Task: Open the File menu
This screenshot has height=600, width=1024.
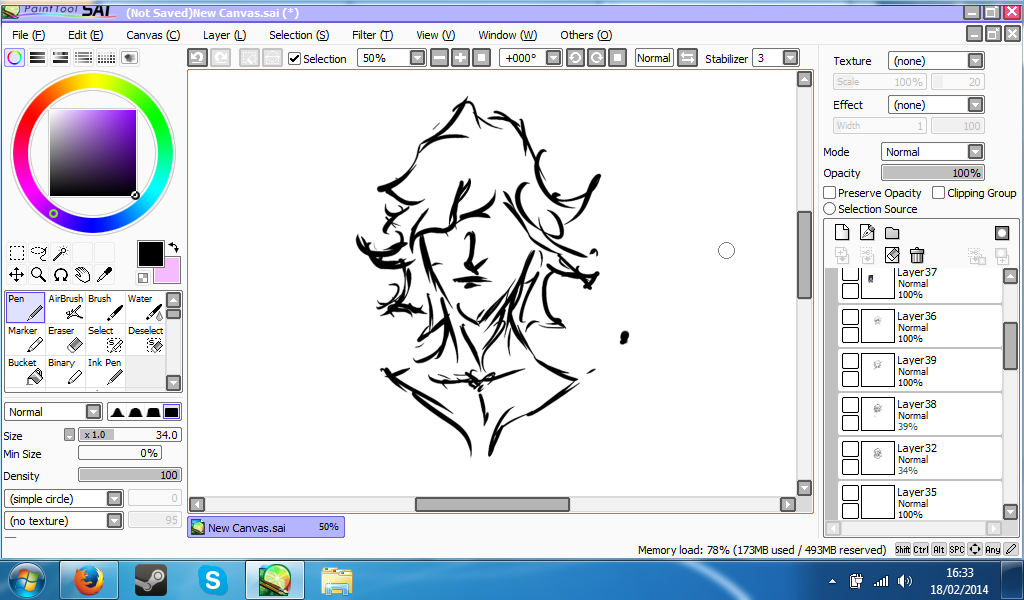Action: pyautogui.click(x=29, y=35)
